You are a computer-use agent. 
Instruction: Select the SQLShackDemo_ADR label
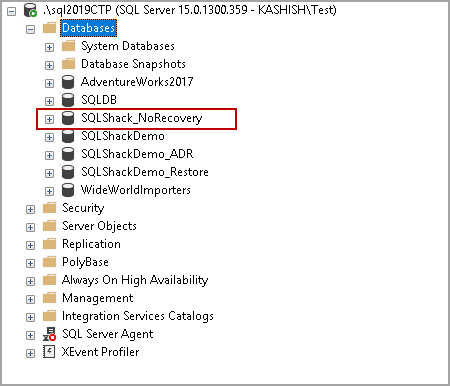click(x=137, y=154)
